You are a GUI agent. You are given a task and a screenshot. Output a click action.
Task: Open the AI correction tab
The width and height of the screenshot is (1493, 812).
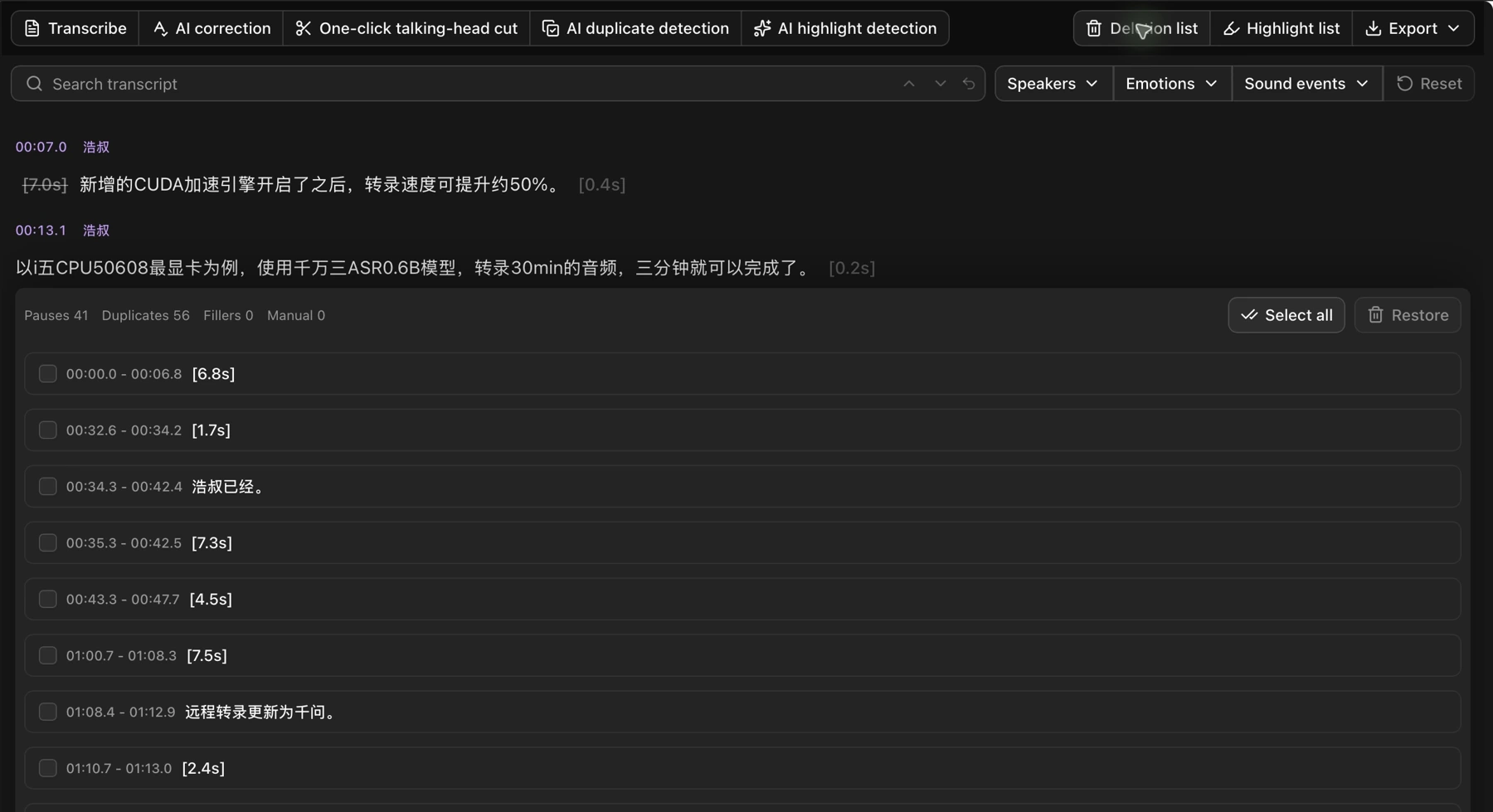[x=211, y=28]
